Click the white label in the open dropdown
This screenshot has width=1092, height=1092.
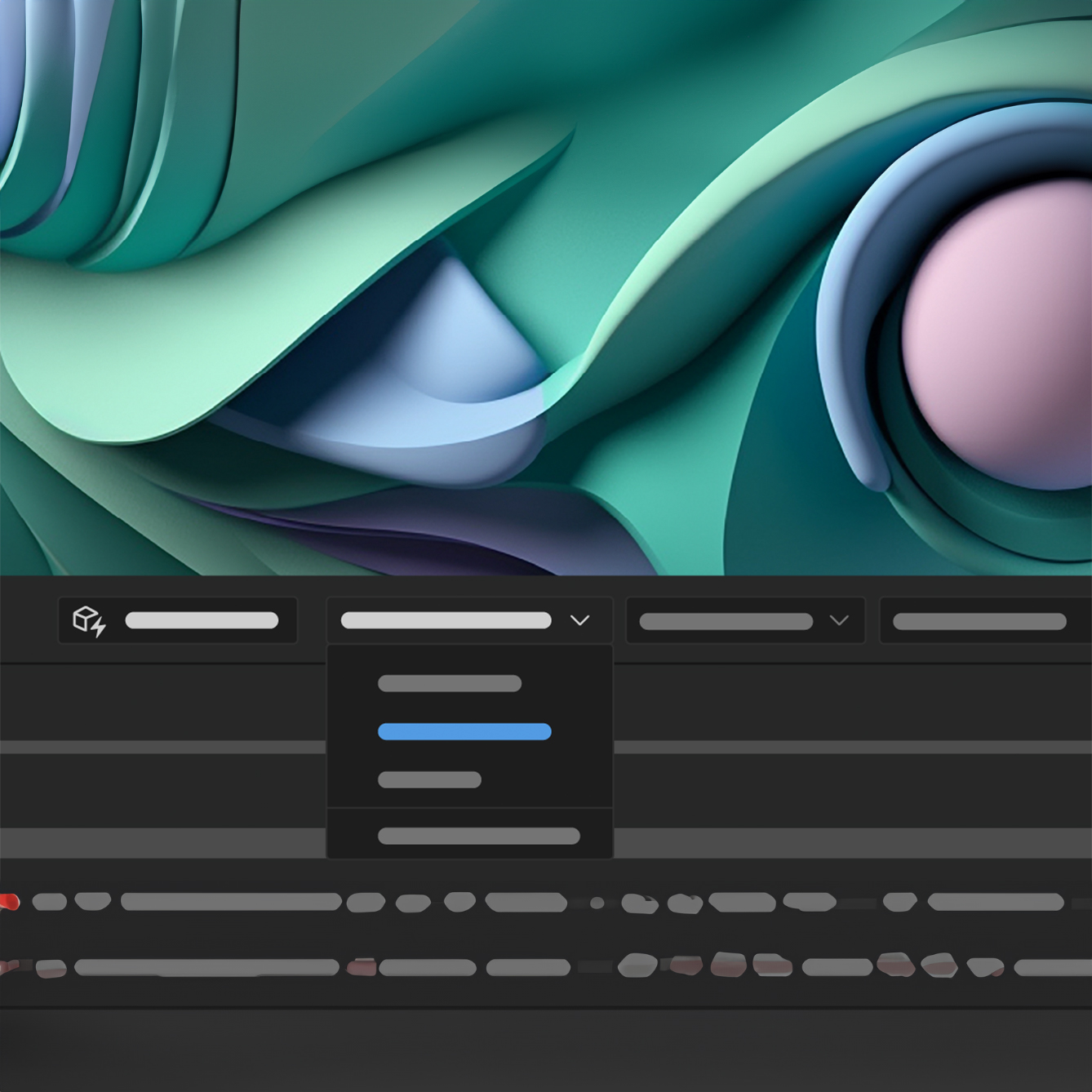[x=446, y=620]
